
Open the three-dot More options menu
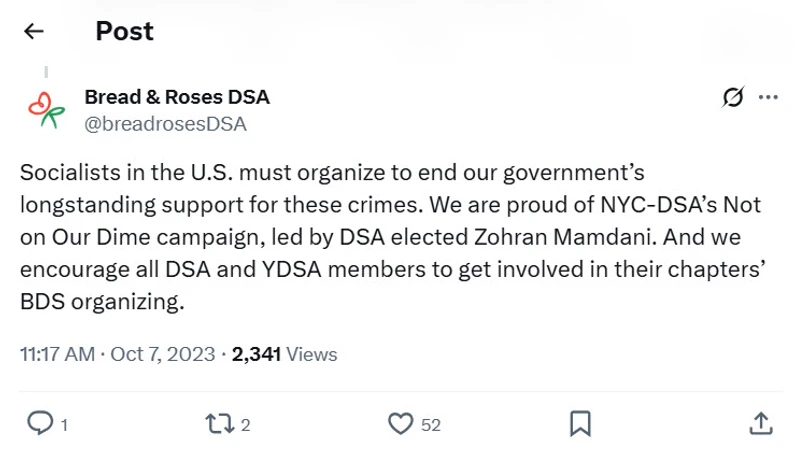(768, 97)
